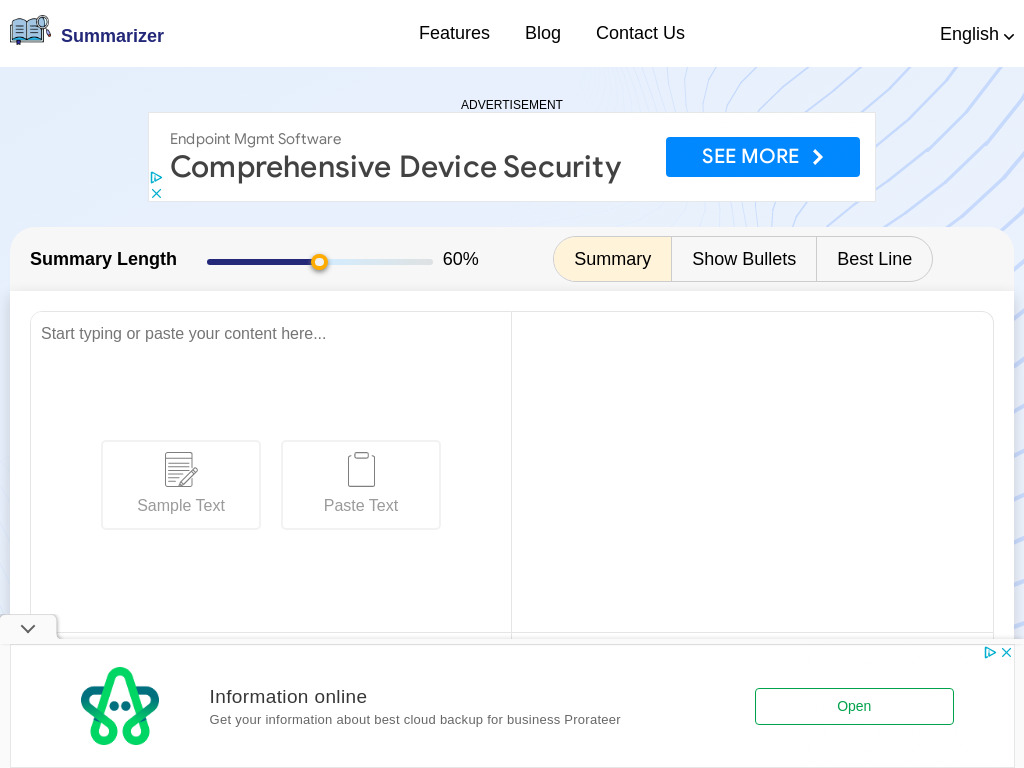
Task: Select the Sample Text document icon
Action: coord(181,469)
